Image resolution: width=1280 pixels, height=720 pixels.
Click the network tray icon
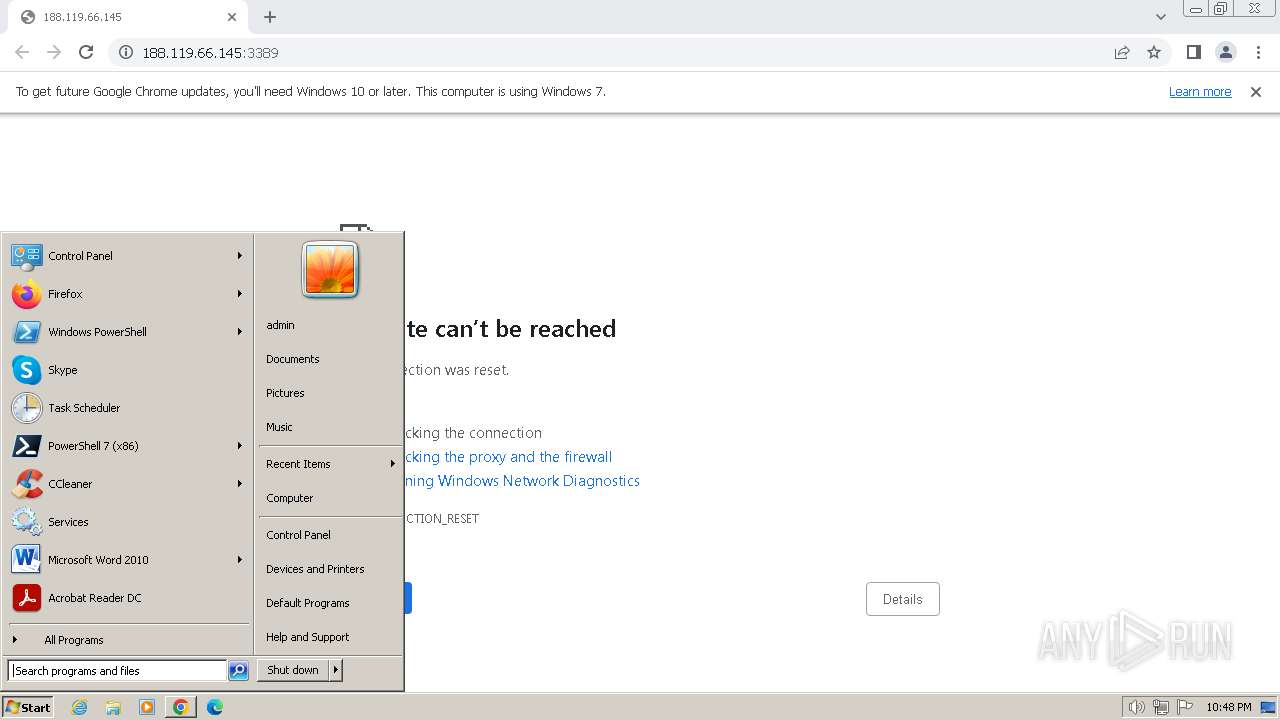1161,707
